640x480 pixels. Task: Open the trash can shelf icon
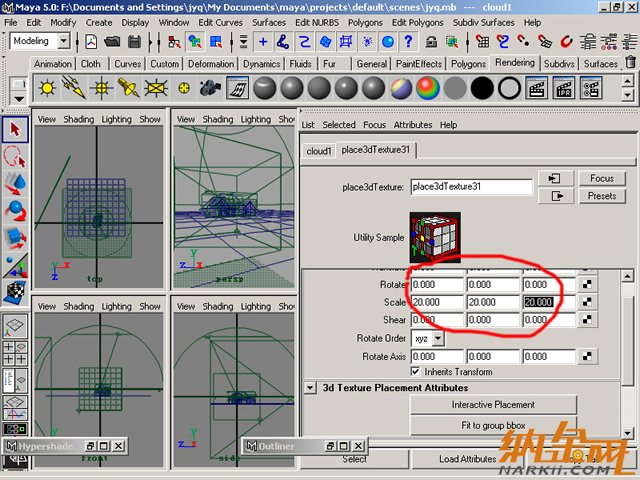[630, 62]
